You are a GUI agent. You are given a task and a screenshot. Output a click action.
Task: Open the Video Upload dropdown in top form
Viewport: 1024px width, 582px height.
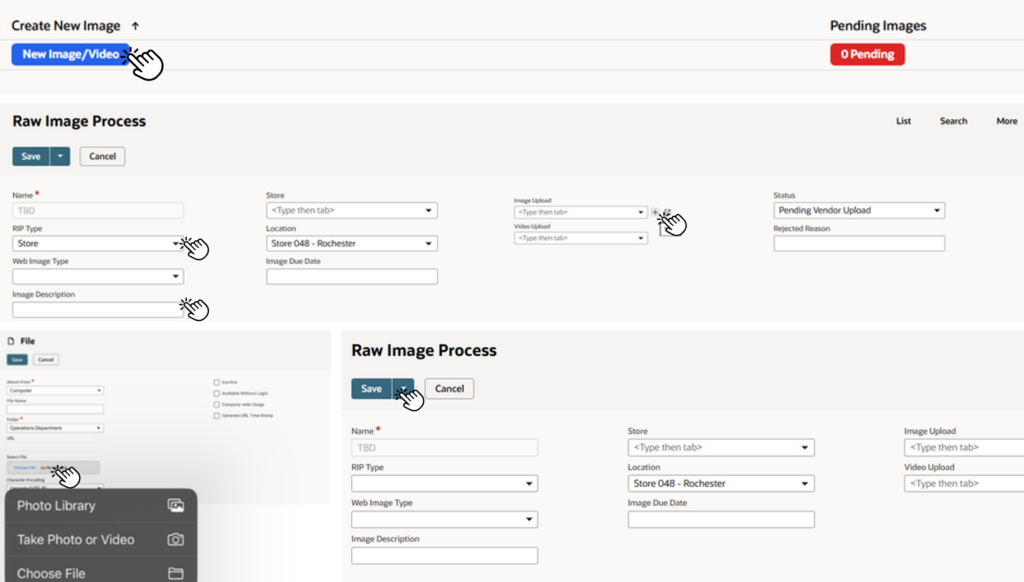pyautogui.click(x=581, y=238)
